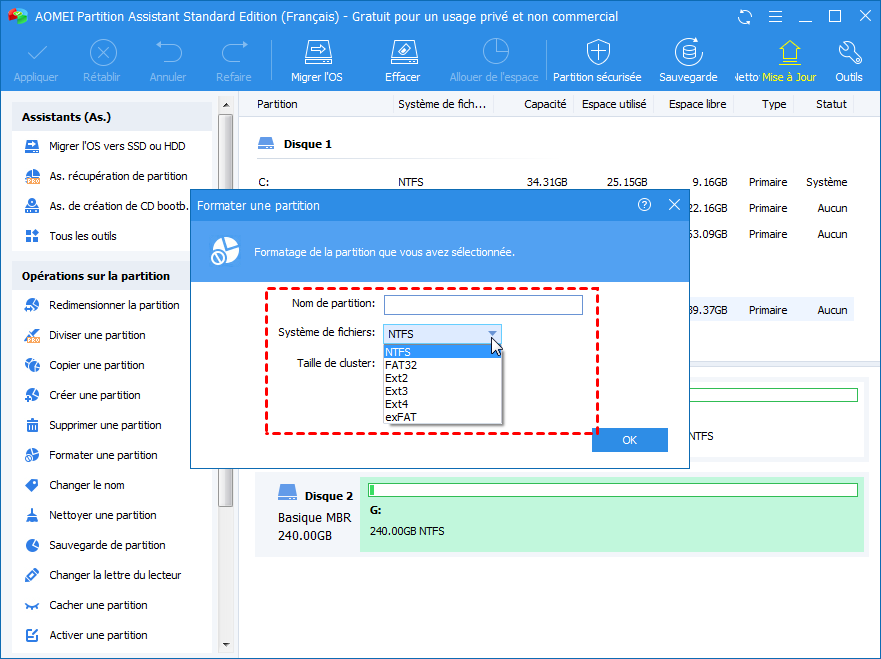Sort by Statut column header
Screen dimensions: 881x659
(x=831, y=104)
